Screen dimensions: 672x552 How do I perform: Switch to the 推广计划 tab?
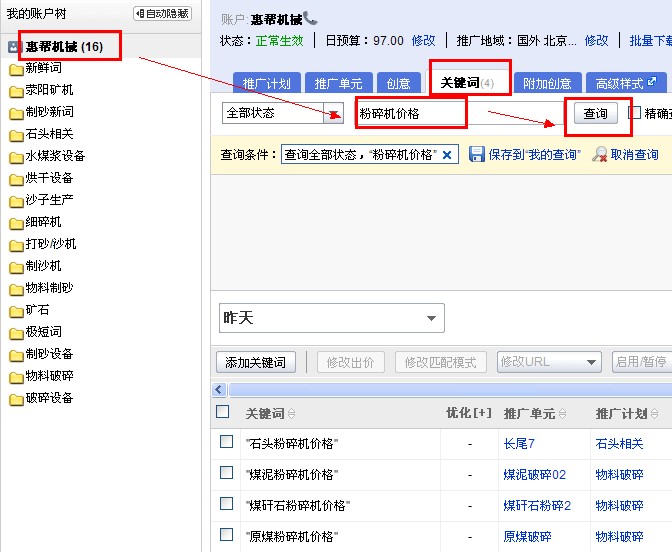click(266, 84)
